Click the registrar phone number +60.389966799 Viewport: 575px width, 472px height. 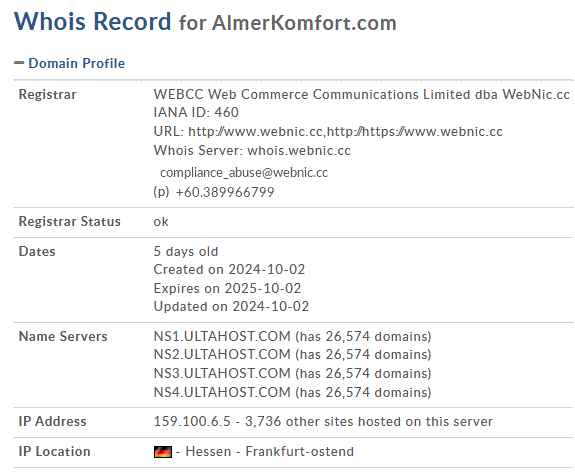point(225,192)
